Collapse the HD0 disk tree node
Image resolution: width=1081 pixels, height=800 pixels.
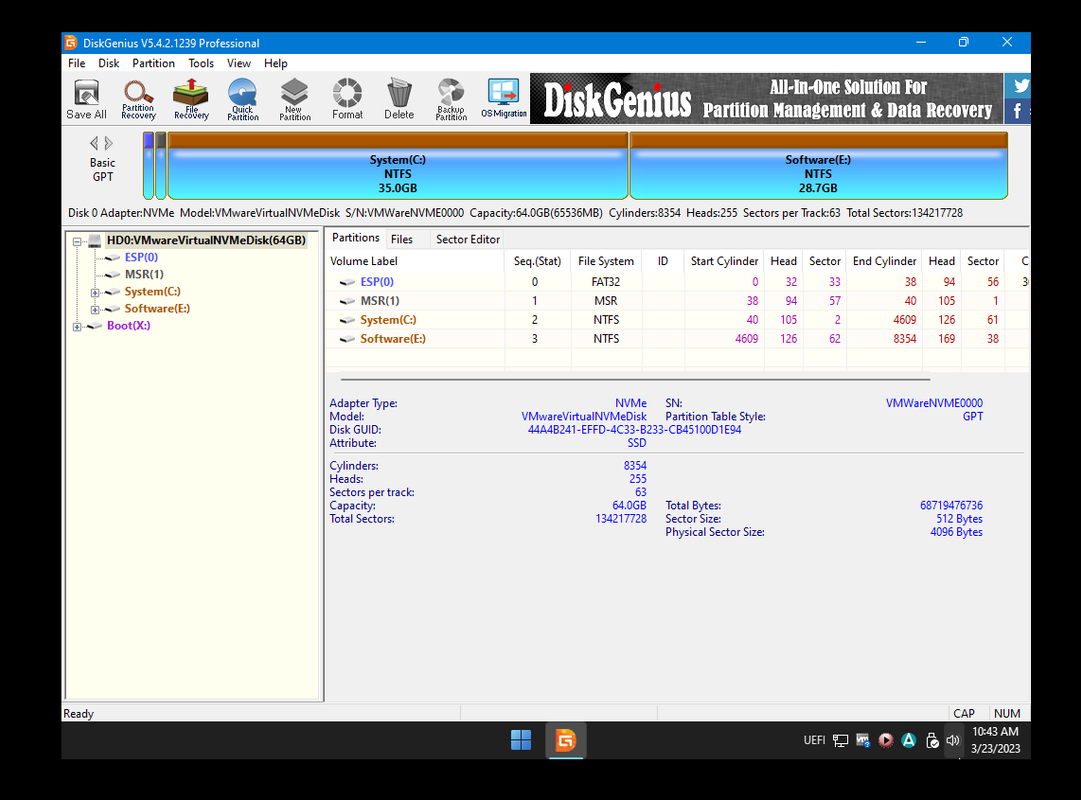click(x=77, y=241)
